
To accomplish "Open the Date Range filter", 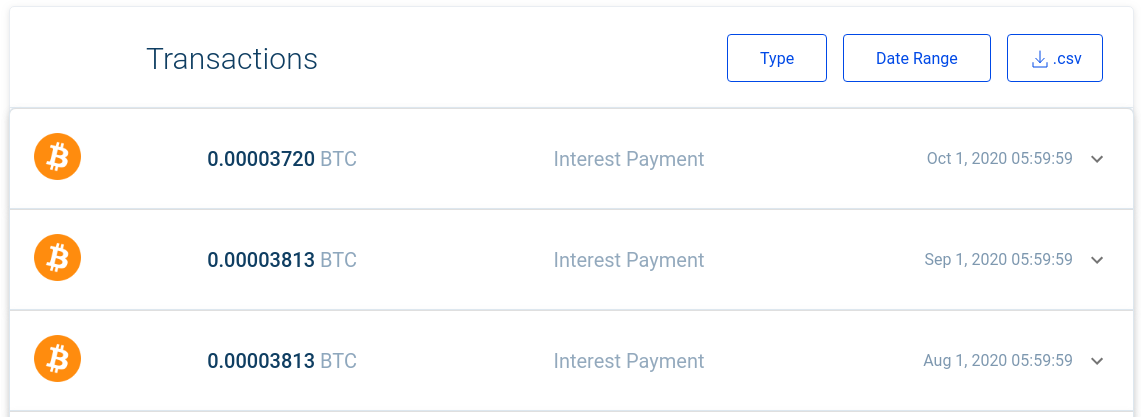I will [x=916, y=58].
